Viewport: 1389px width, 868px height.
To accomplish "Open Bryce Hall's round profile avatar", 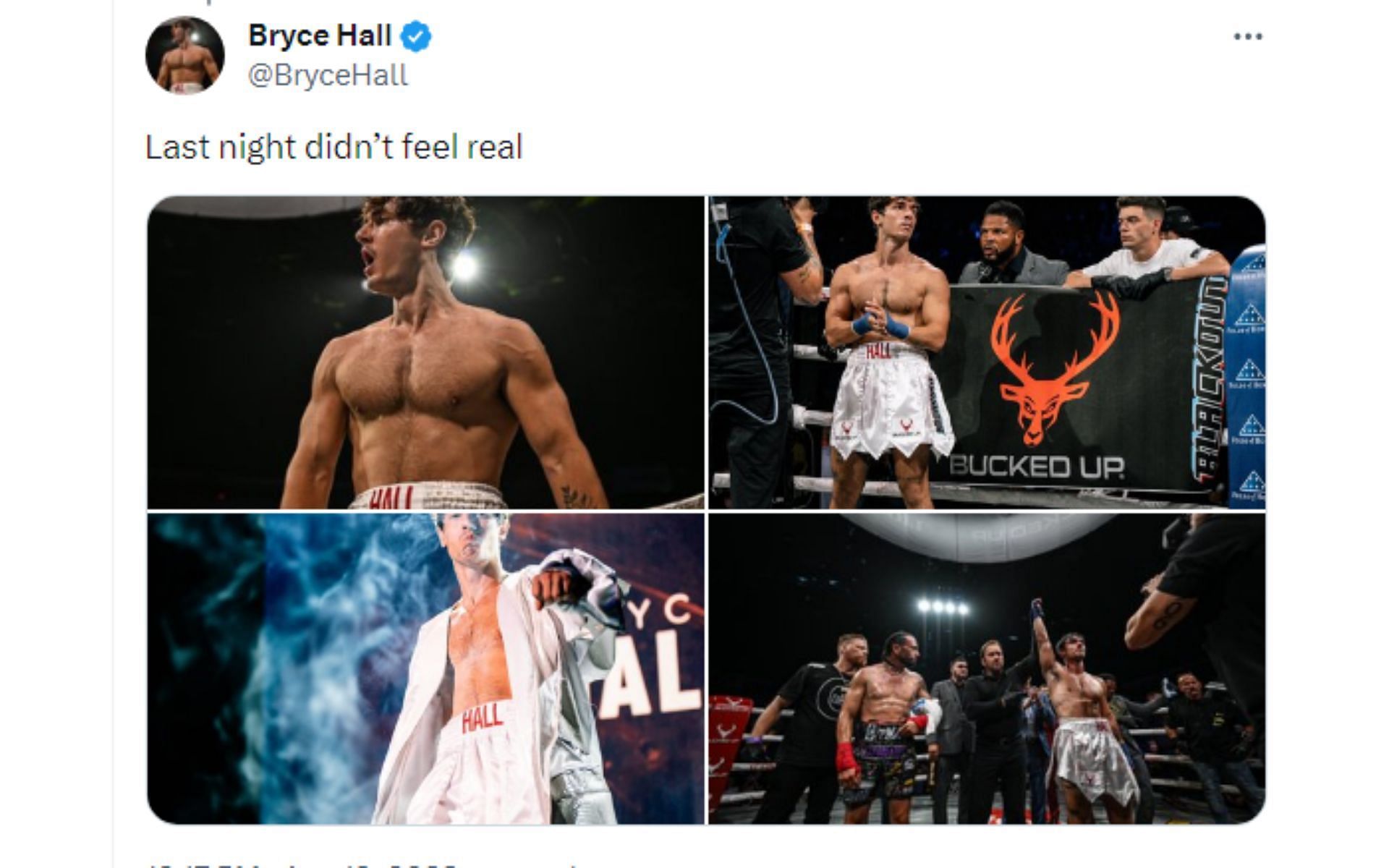I will pyautogui.click(x=185, y=56).
